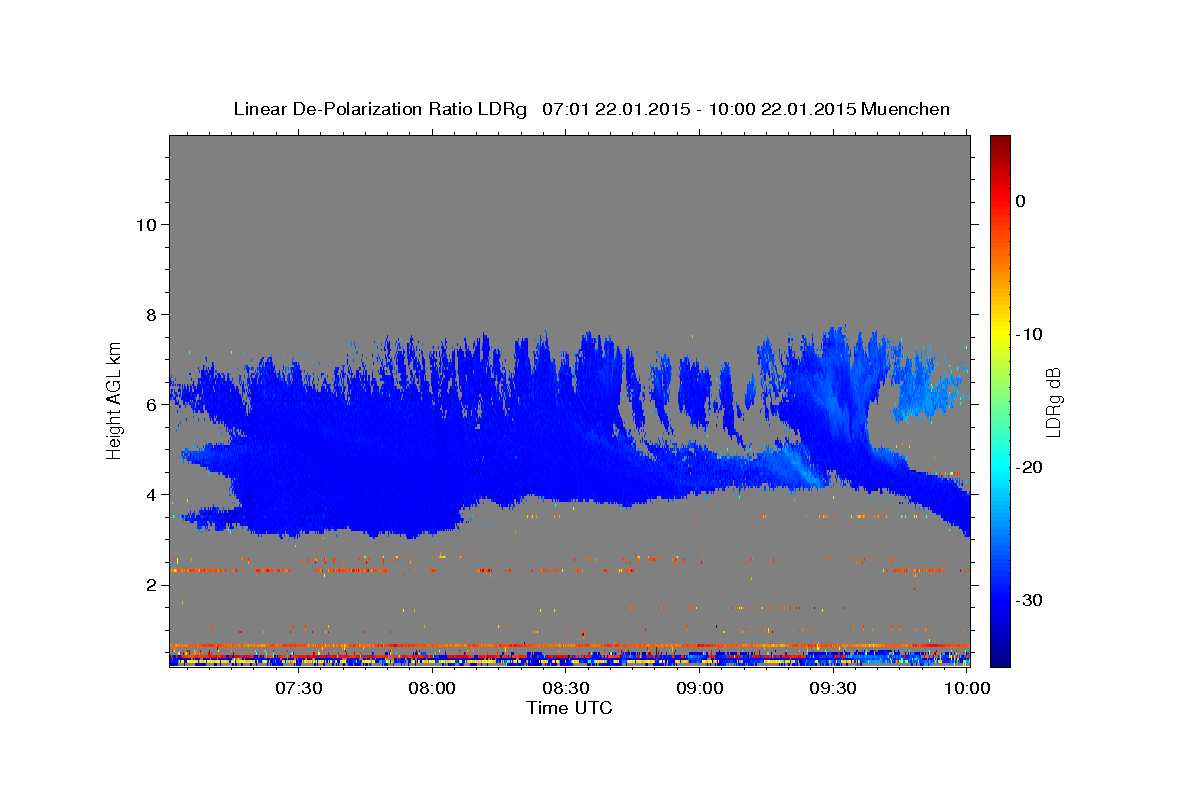The image size is (1200, 800).
Task: Click the colorbar value -20
Action: pyautogui.click(x=1030, y=467)
